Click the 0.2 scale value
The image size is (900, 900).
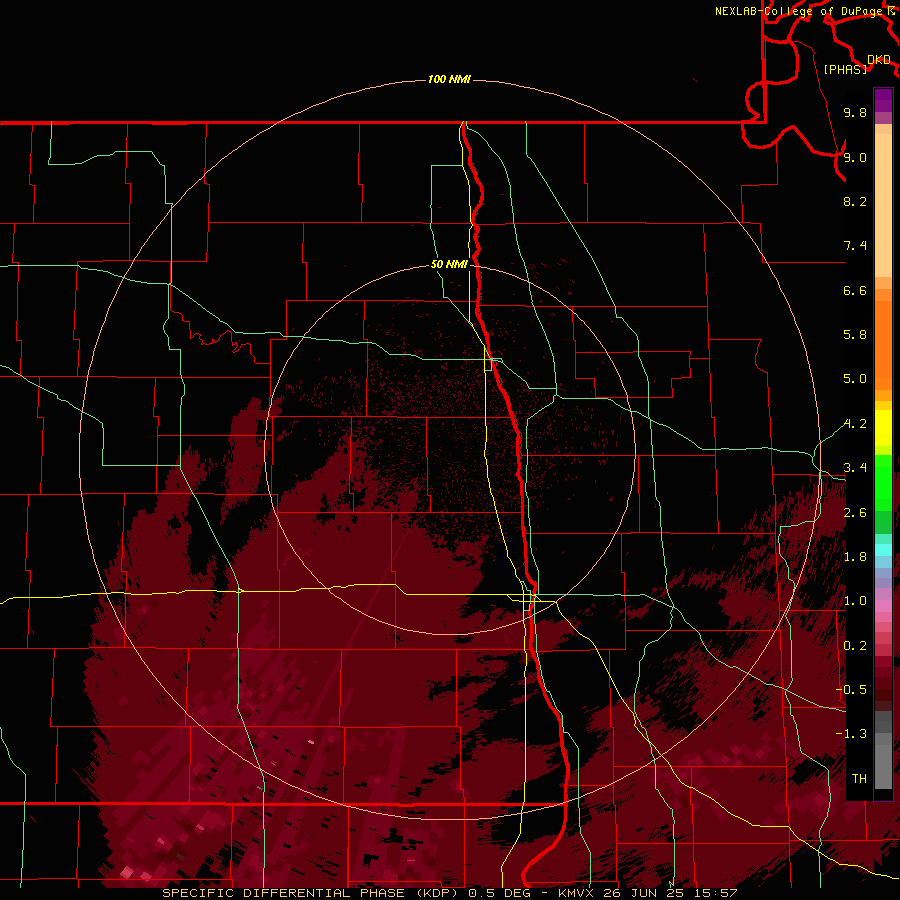[x=855, y=646]
